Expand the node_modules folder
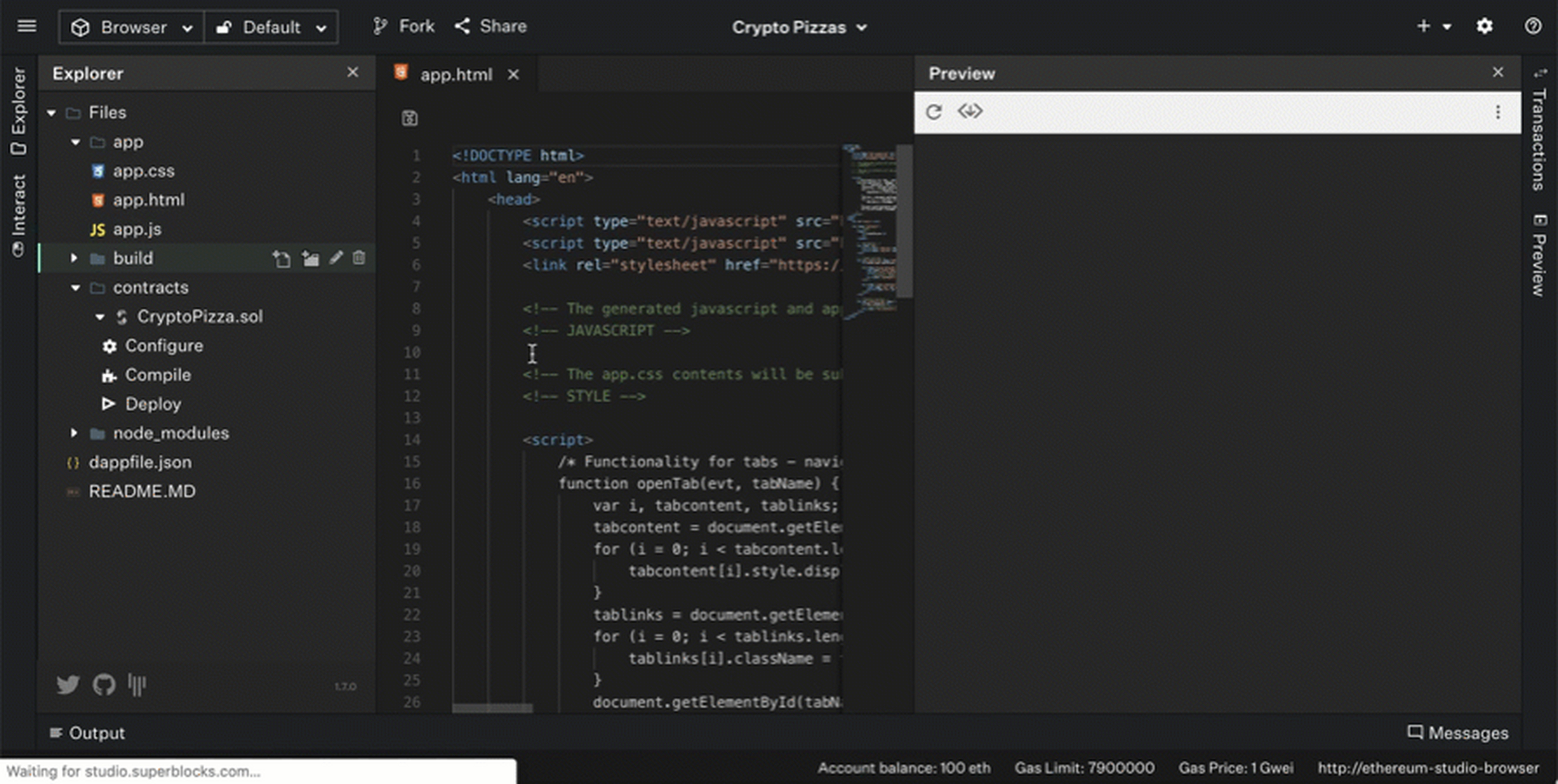Image resolution: width=1558 pixels, height=784 pixels. (74, 433)
